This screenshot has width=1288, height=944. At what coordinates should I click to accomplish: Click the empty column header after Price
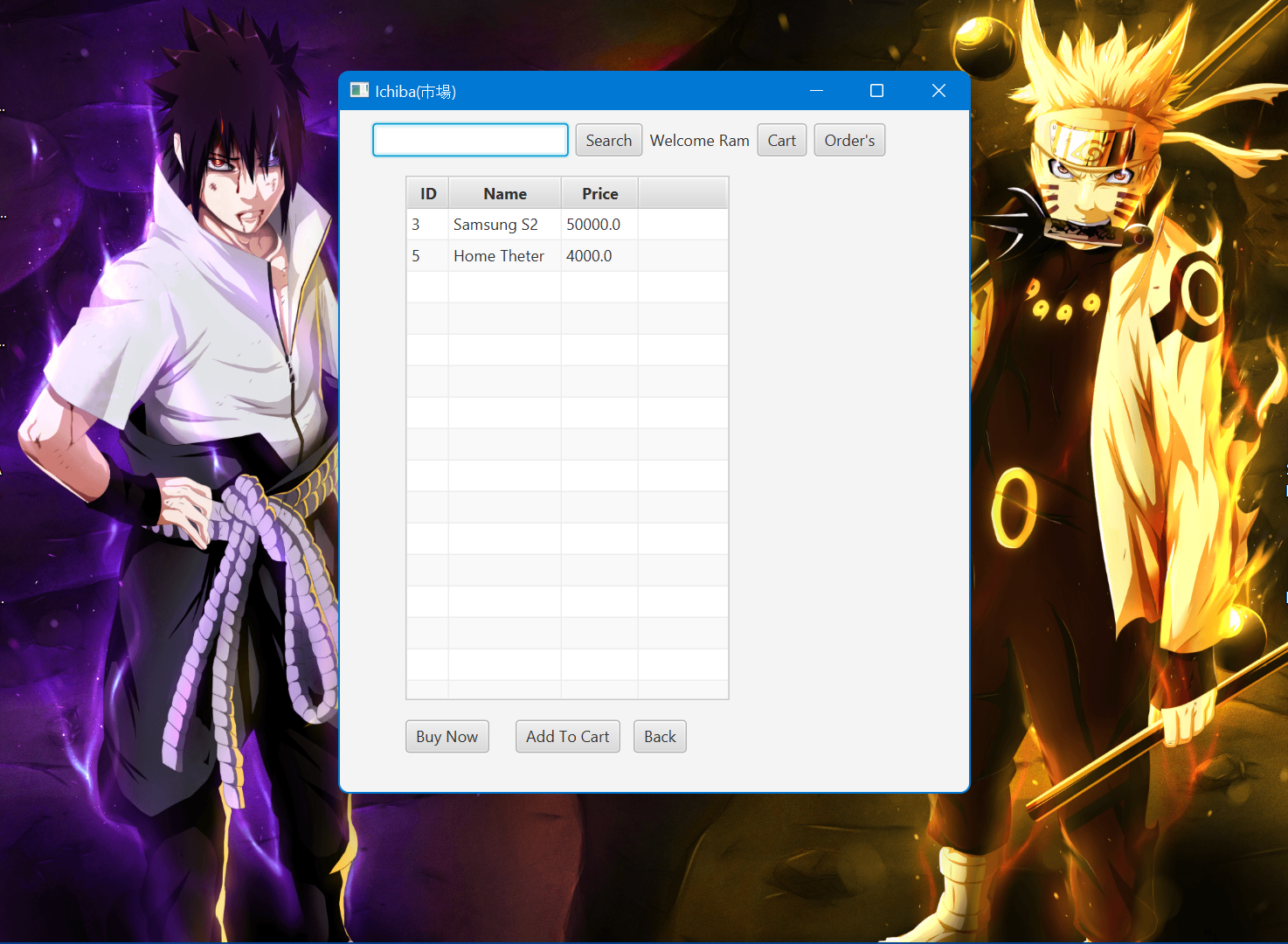682,193
